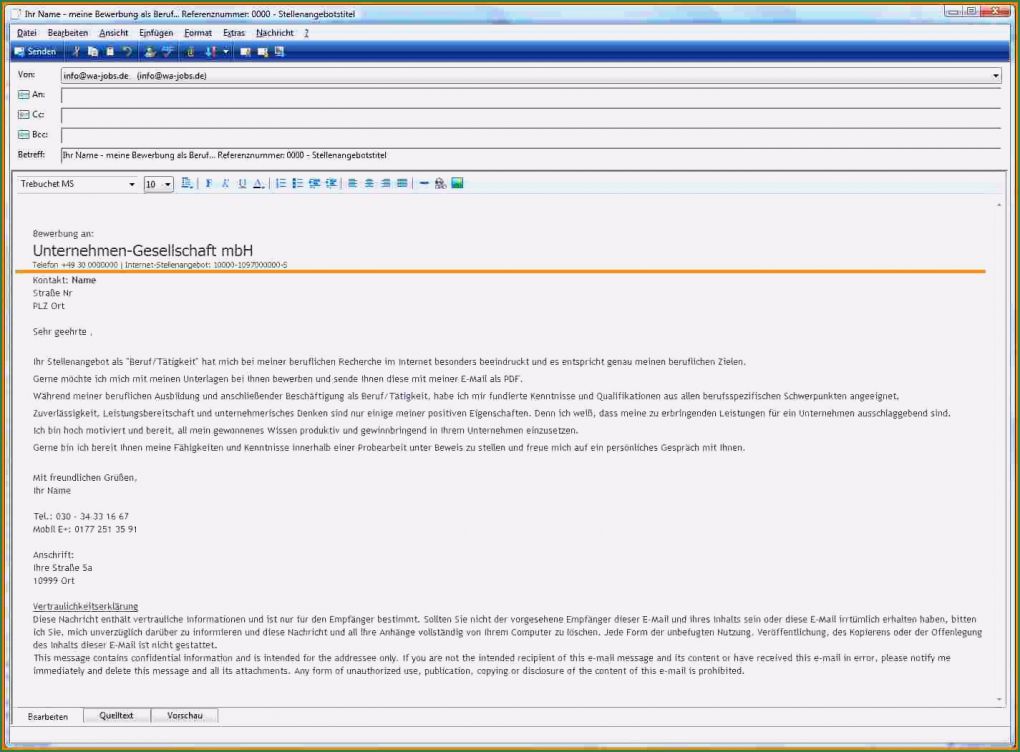Attach a file with the paperclip icon
This screenshot has width=1020, height=752.
tap(190, 51)
